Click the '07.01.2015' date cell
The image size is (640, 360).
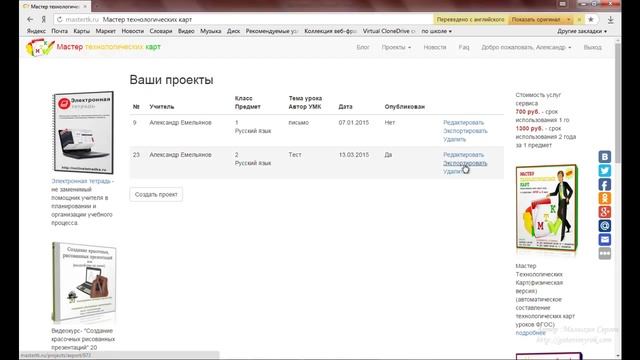(x=353, y=122)
